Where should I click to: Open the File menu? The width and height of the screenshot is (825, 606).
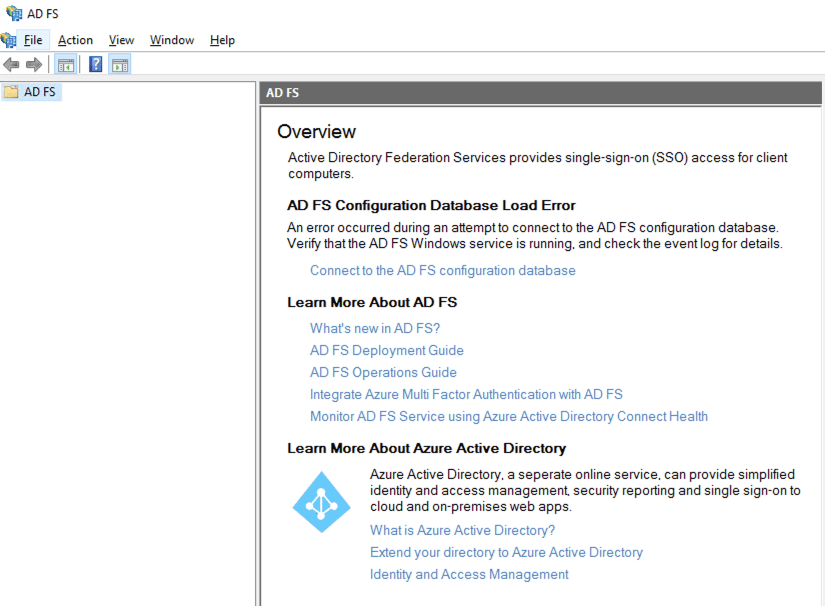34,40
